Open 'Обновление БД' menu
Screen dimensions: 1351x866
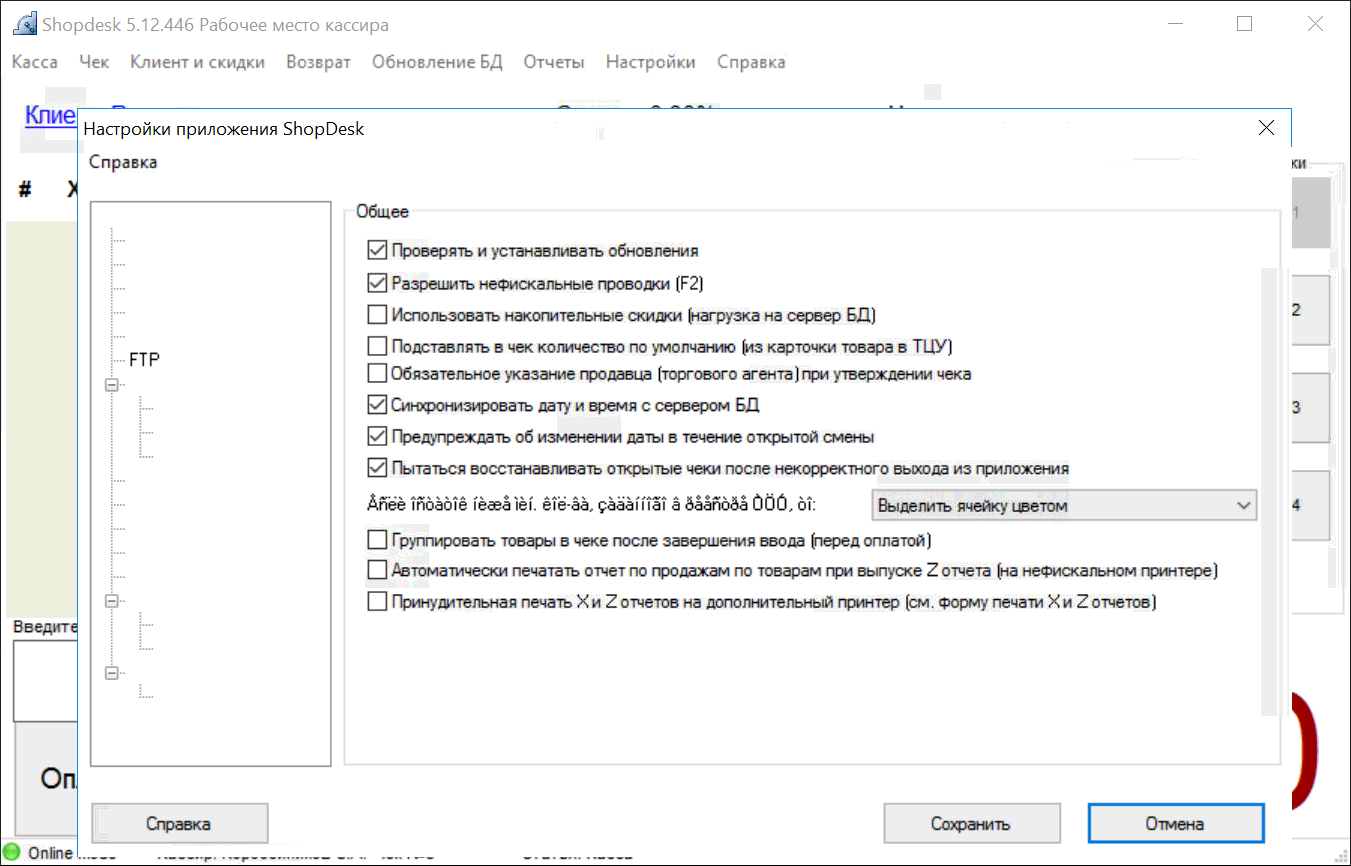437,62
